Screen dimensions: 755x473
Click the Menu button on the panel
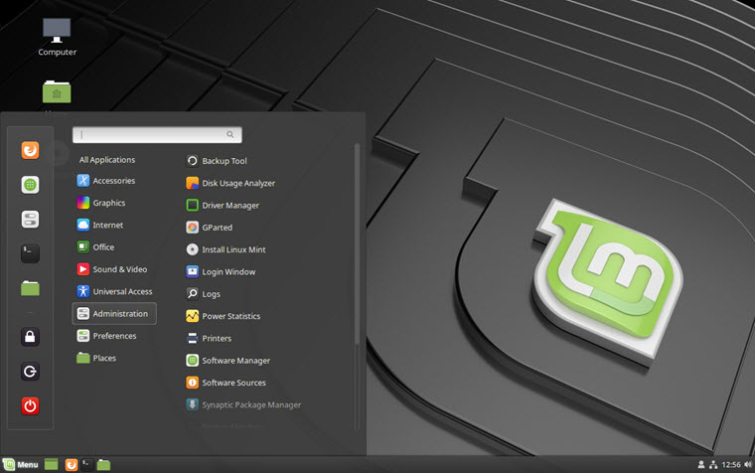pyautogui.click(x=20, y=464)
